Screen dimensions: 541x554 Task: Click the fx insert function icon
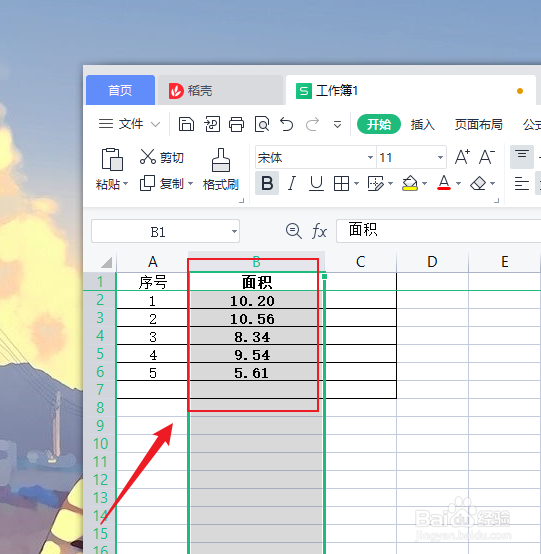point(319,231)
